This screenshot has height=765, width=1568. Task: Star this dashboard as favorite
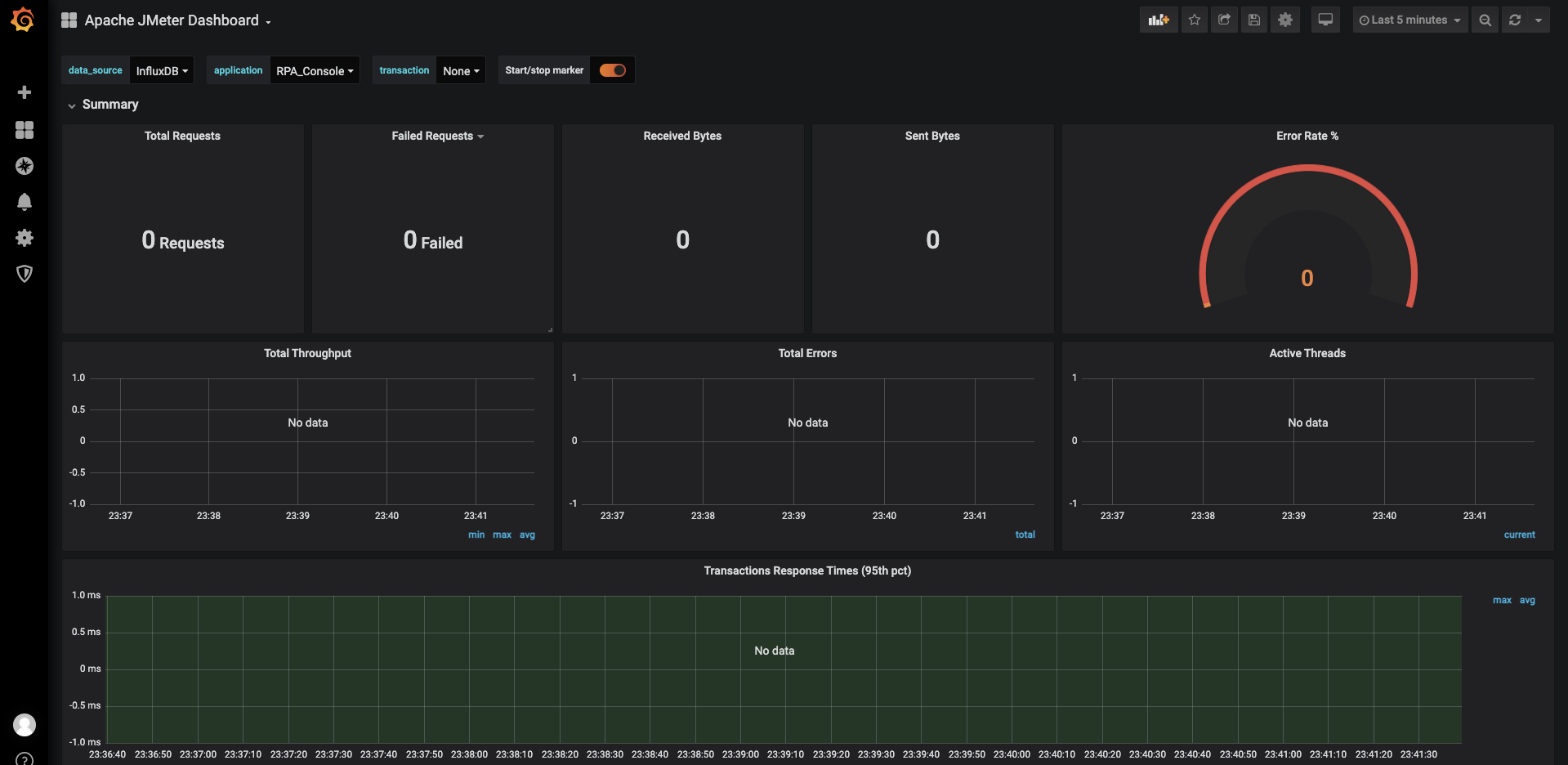point(1195,20)
